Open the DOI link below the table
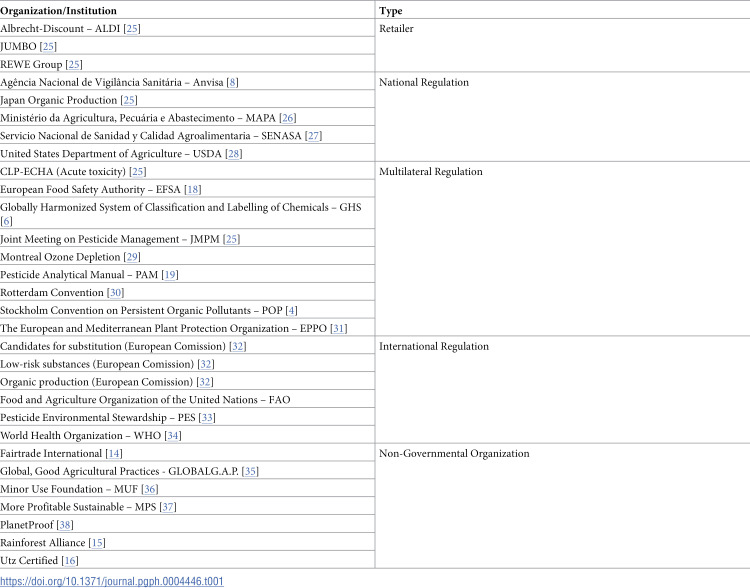Image resolution: width=750 pixels, height=588 pixels. click(x=112, y=581)
